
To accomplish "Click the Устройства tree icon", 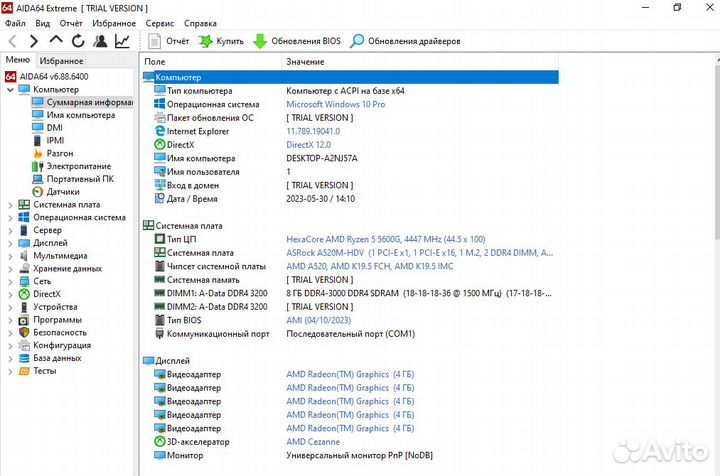I will (x=24, y=307).
